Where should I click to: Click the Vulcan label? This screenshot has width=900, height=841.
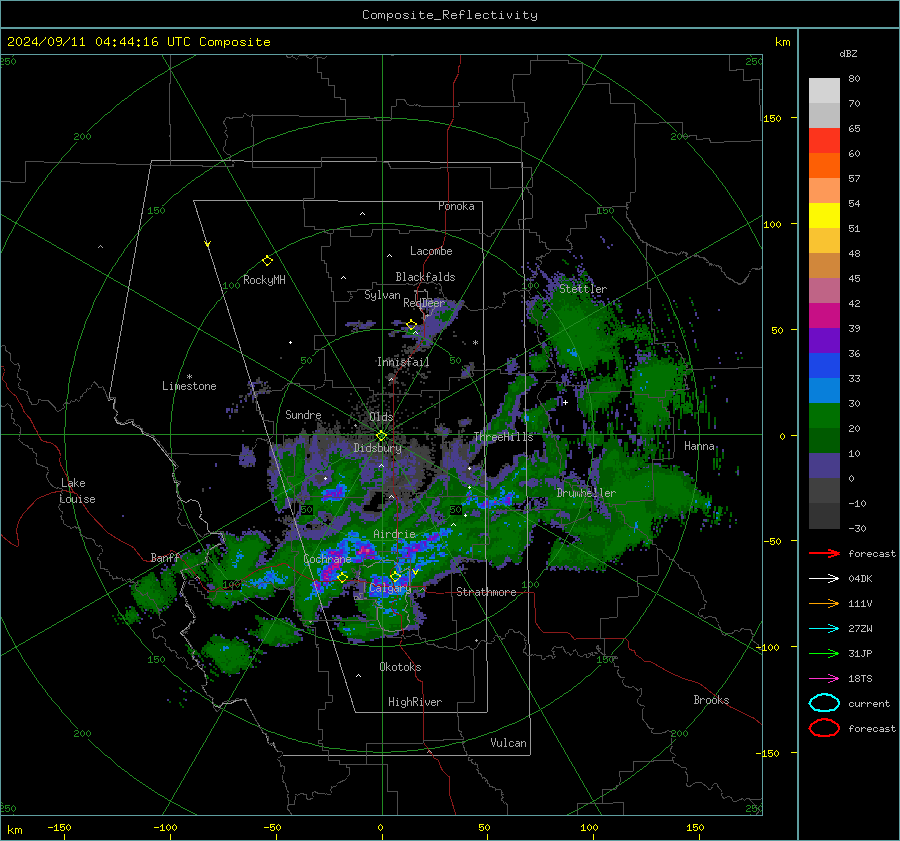tap(508, 743)
